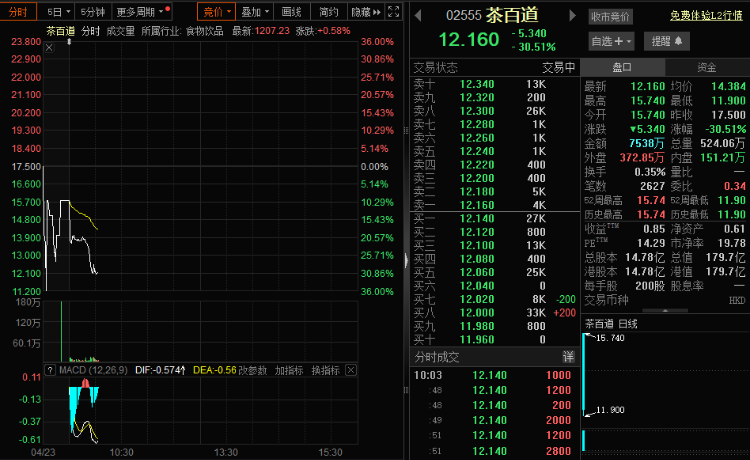Viewport: 750px width, 460px height.
Task: Click sell level 卖十 price 12.340
Action: point(477,84)
